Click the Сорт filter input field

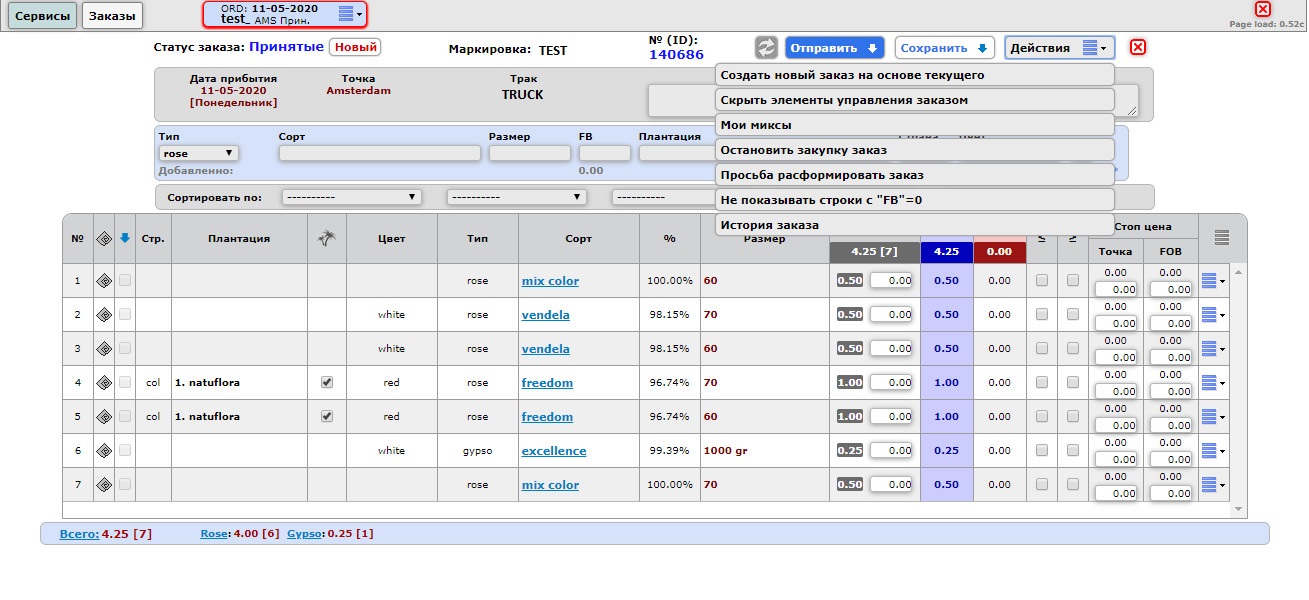click(x=379, y=154)
